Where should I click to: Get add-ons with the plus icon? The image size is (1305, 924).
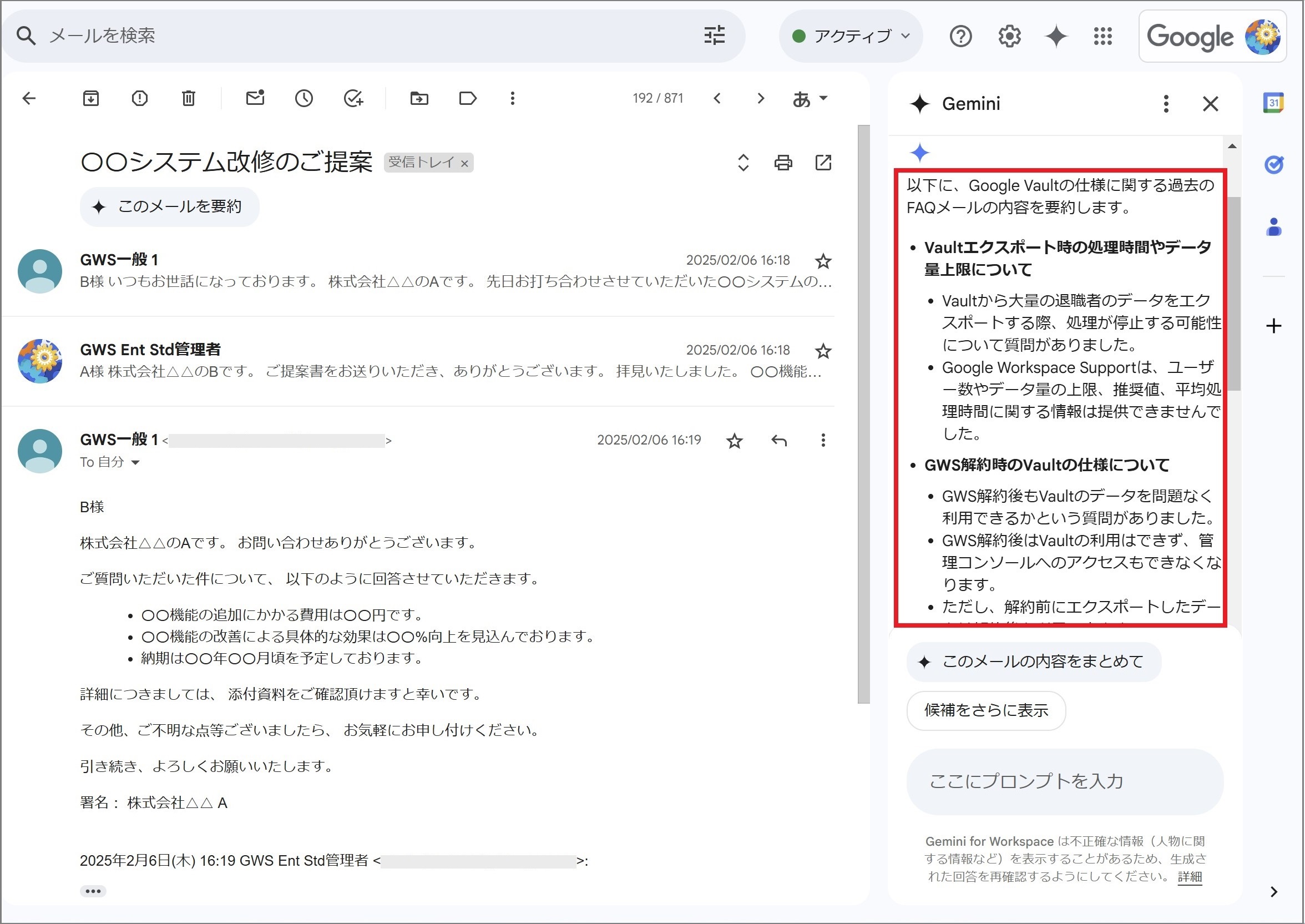pos(1273,326)
